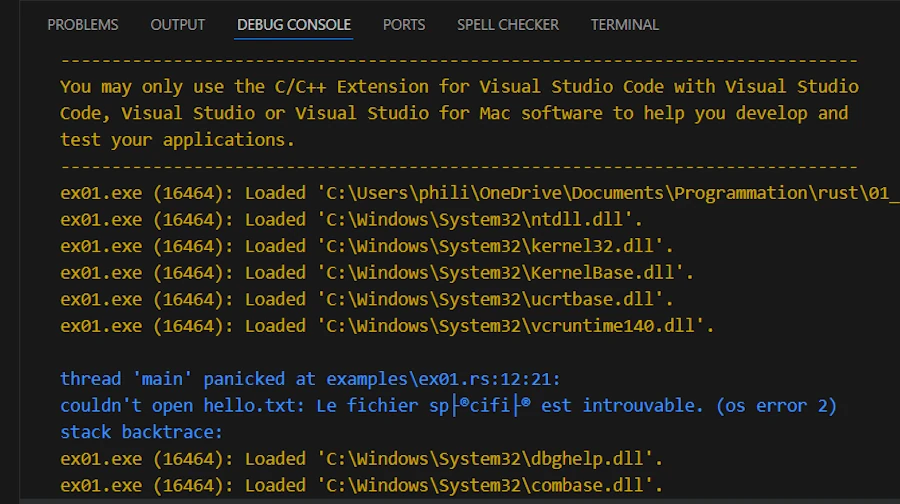The image size is (900, 504).
Task: Select the vcruntime140.dll loaded line
Action: [386, 325]
